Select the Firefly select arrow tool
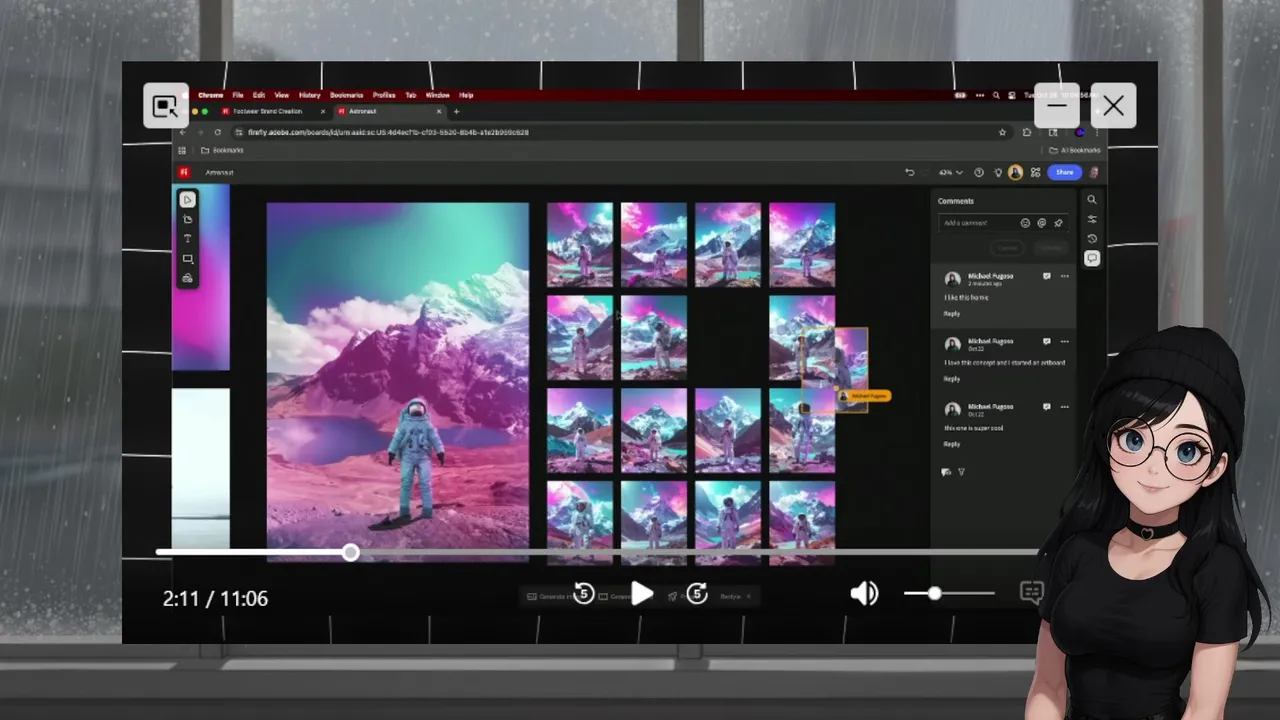The width and height of the screenshot is (1280, 720). (x=187, y=200)
